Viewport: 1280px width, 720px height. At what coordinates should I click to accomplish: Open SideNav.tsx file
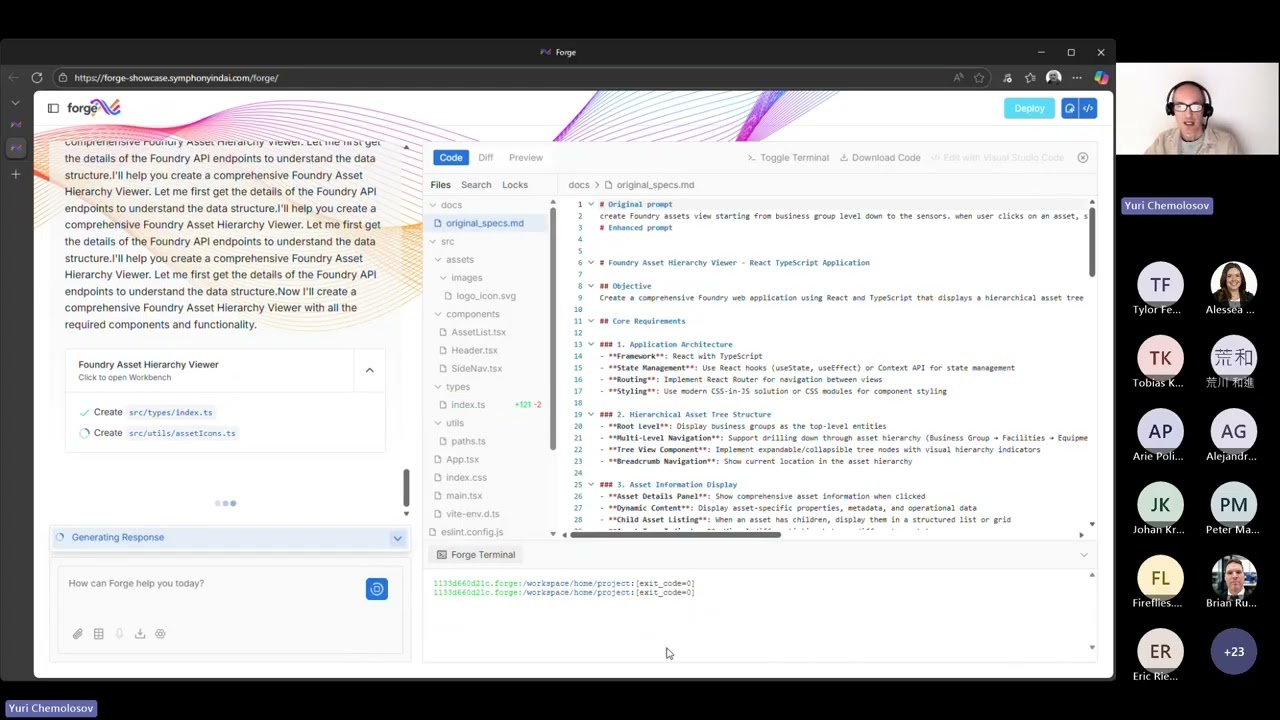(x=477, y=369)
